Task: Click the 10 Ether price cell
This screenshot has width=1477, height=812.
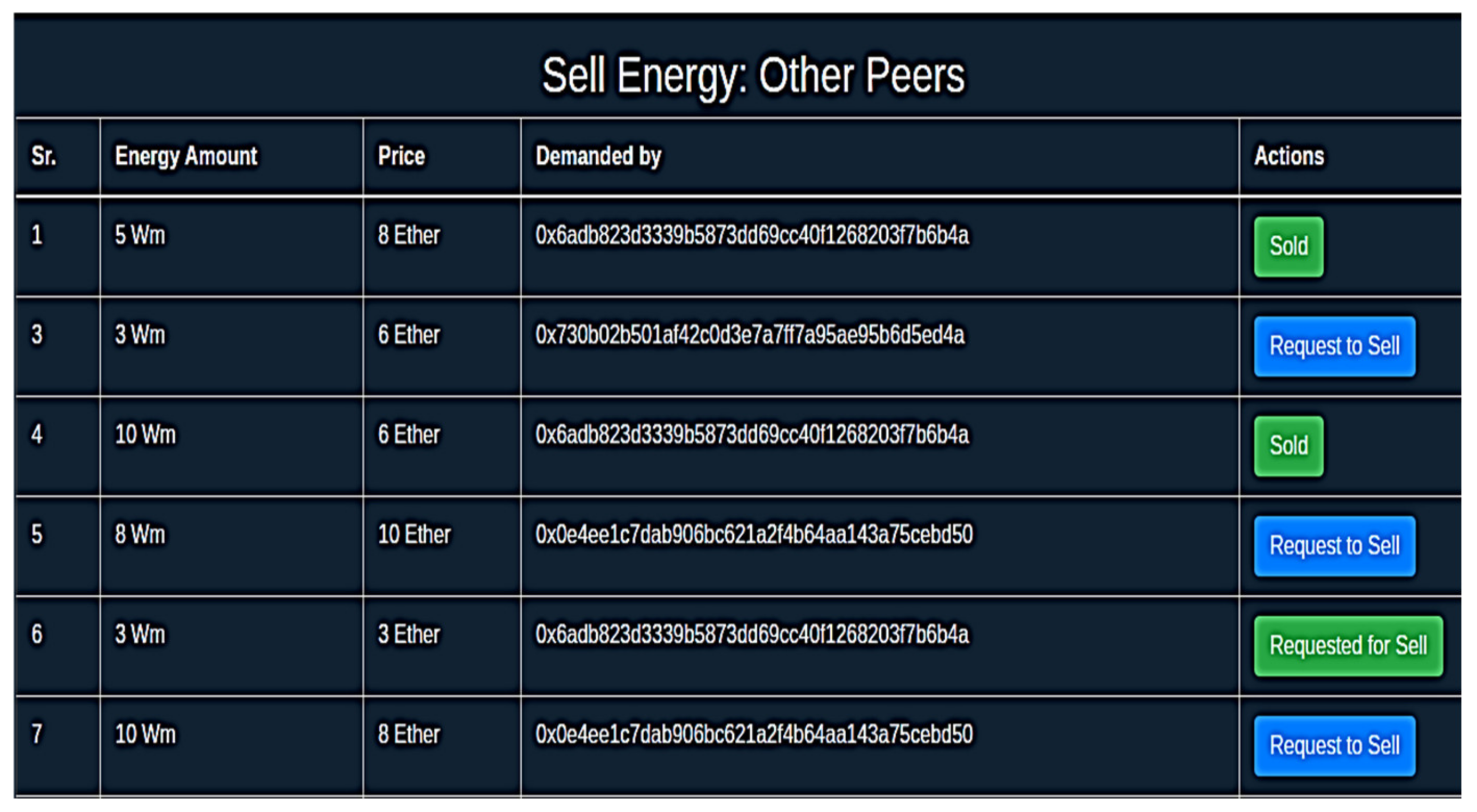Action: pyautogui.click(x=414, y=534)
